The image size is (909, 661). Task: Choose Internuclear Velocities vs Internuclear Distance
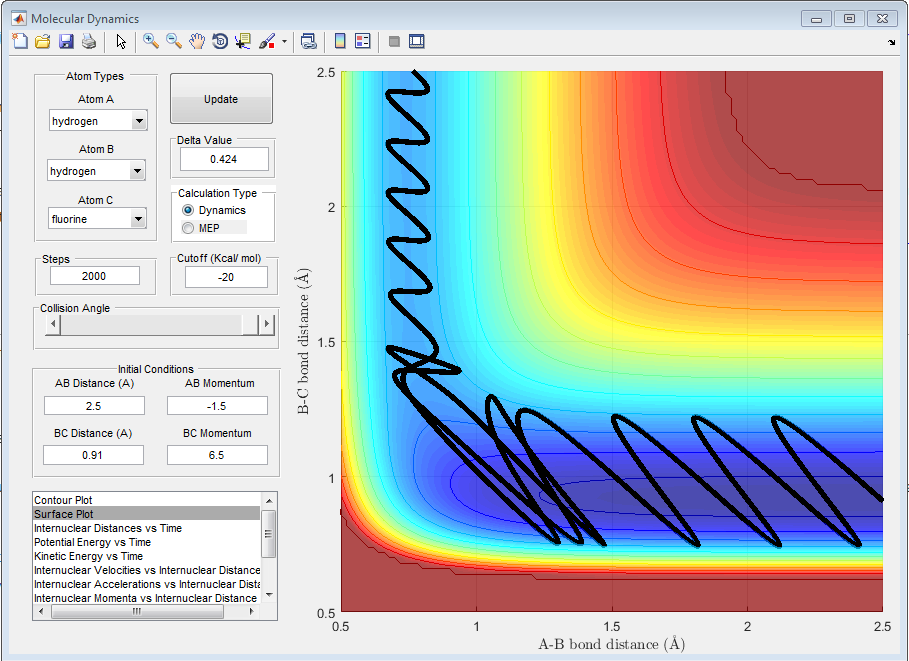click(146, 570)
